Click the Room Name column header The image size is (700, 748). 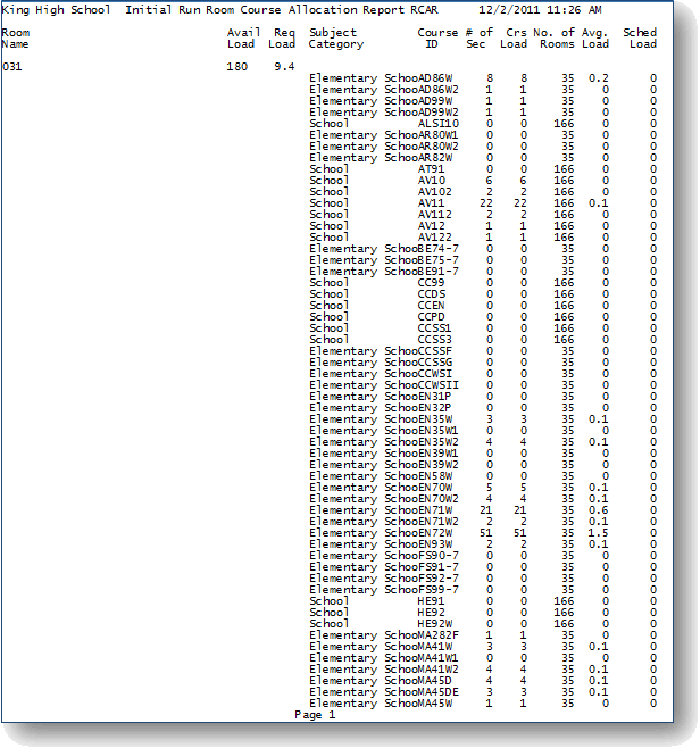15,38
